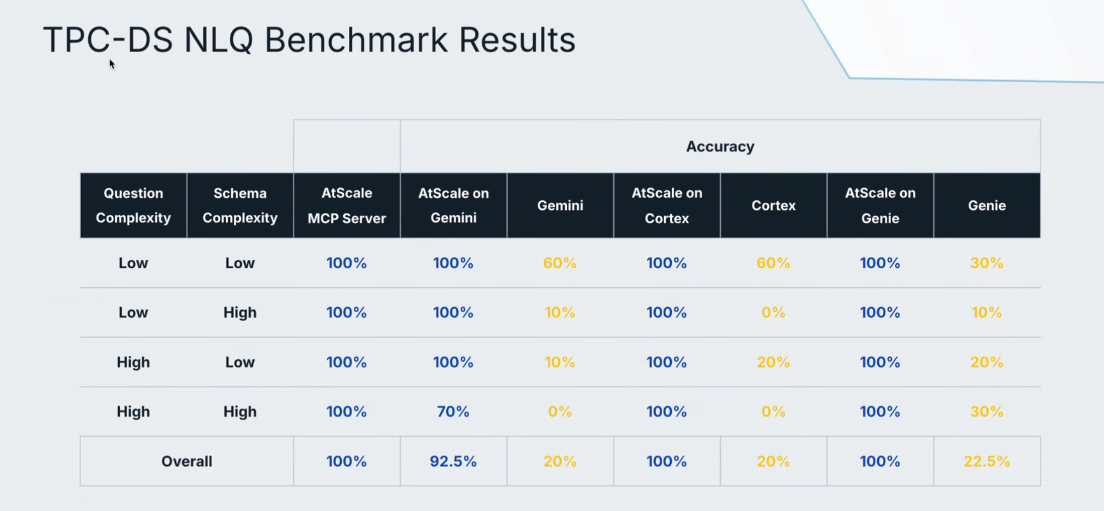Viewport: 1104px width, 511px height.
Task: Select Cortex's 0% value in Low/High row
Action: click(773, 313)
